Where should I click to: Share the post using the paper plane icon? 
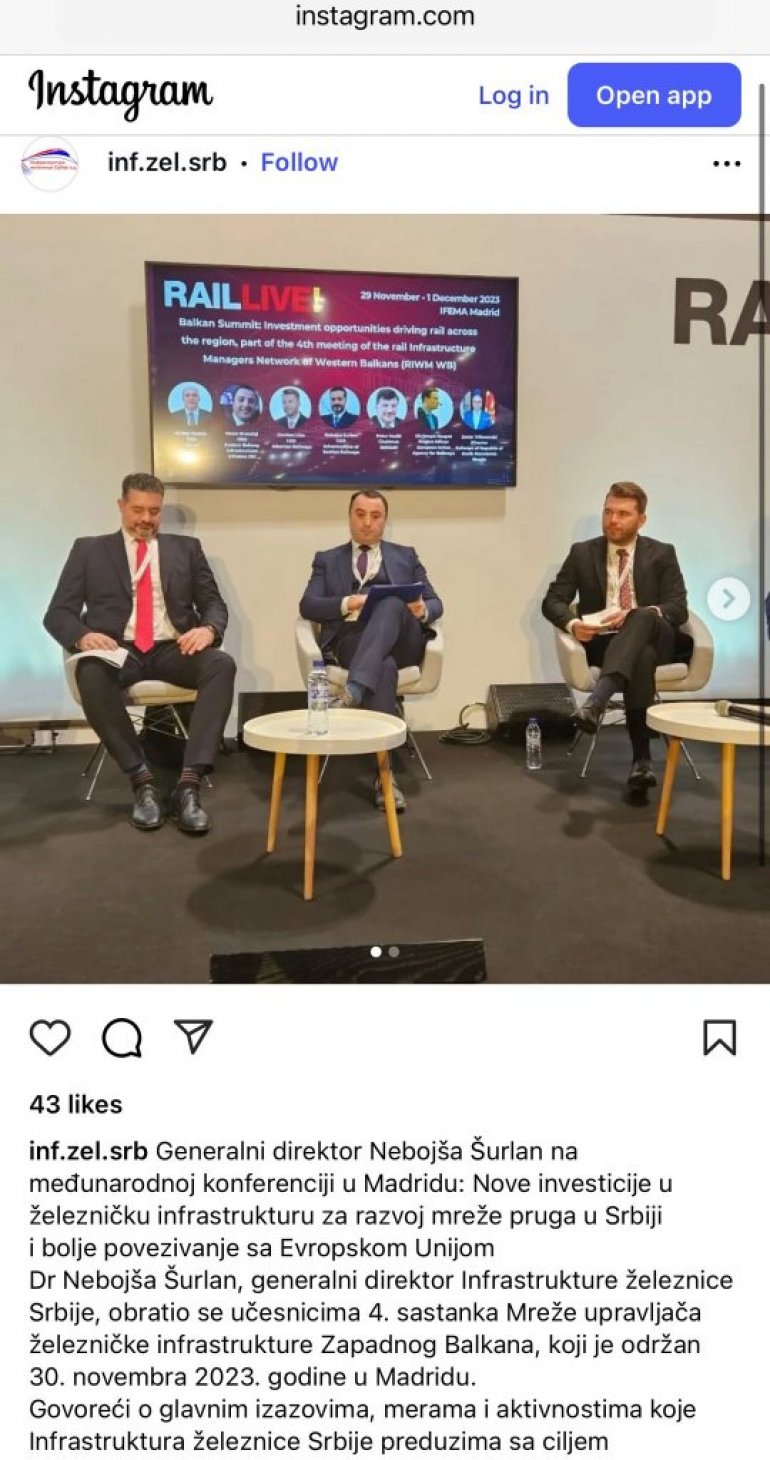193,1037
